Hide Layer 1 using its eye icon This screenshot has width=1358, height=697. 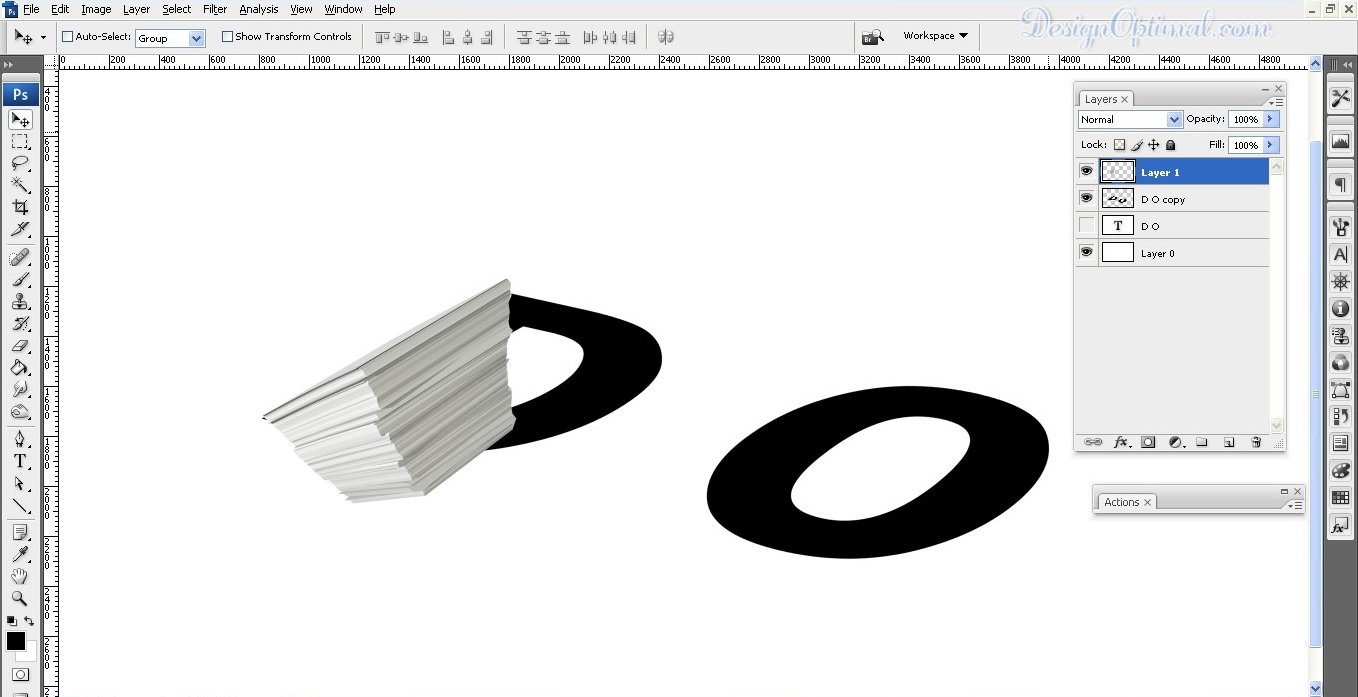1087,172
